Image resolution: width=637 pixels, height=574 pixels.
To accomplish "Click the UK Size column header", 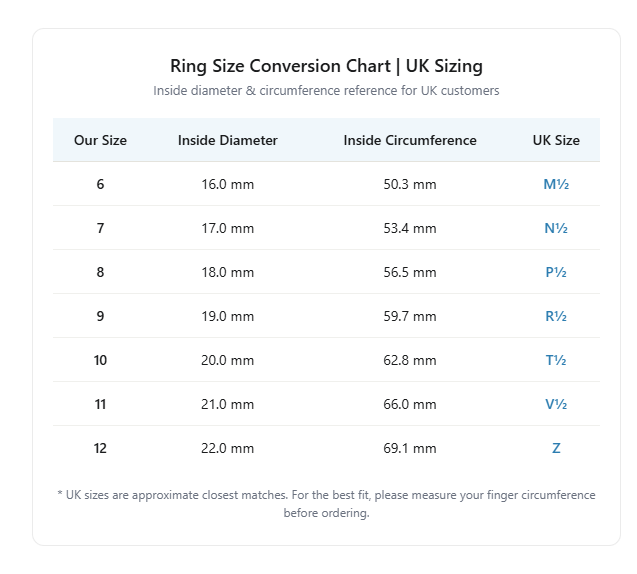I will coord(556,140).
